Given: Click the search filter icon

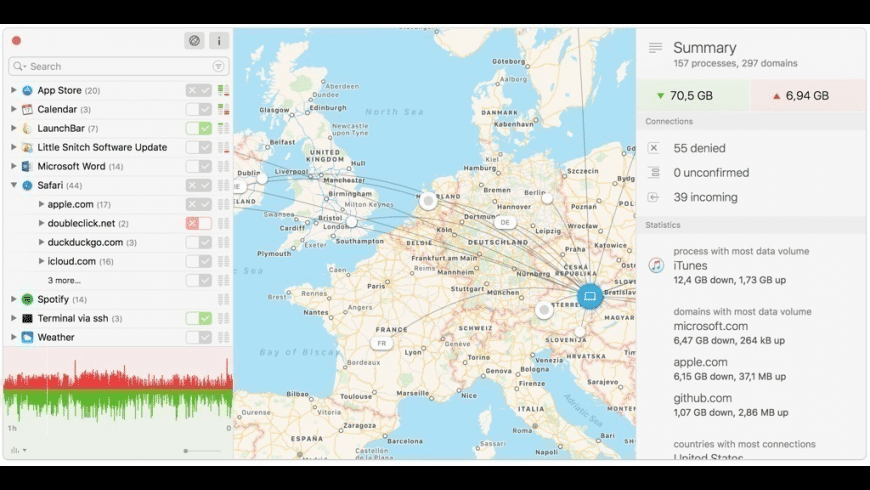Looking at the screenshot, I should (x=219, y=67).
